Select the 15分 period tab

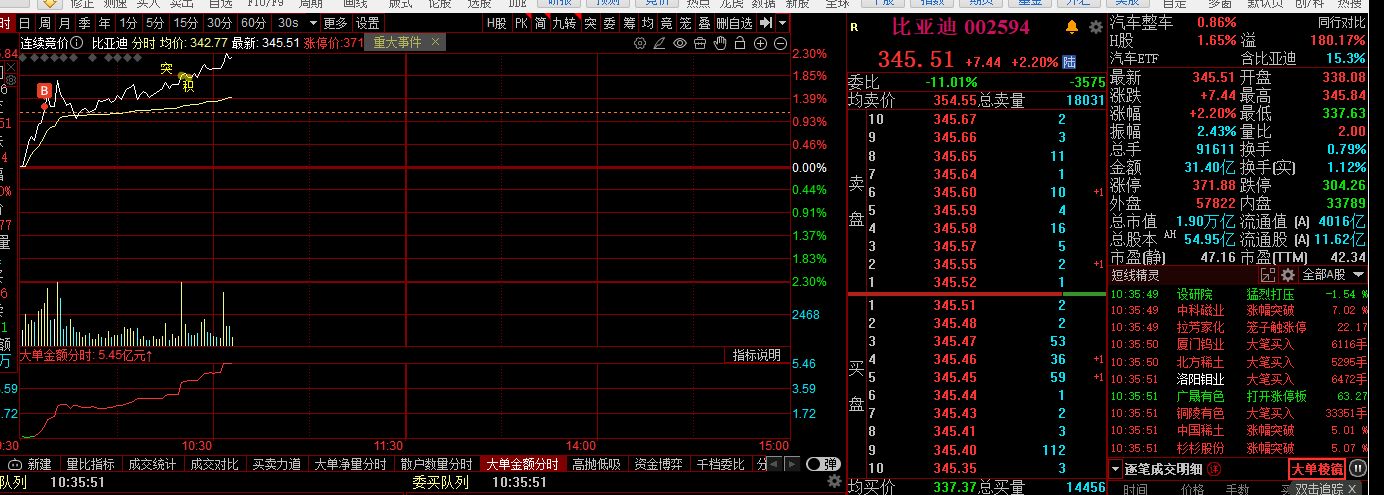coord(185,23)
